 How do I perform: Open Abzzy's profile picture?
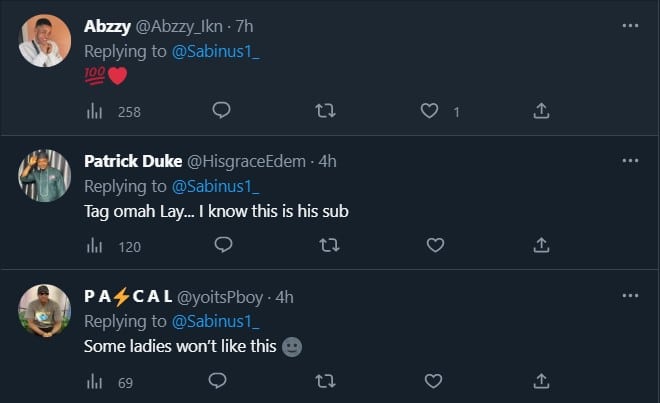[x=44, y=42]
